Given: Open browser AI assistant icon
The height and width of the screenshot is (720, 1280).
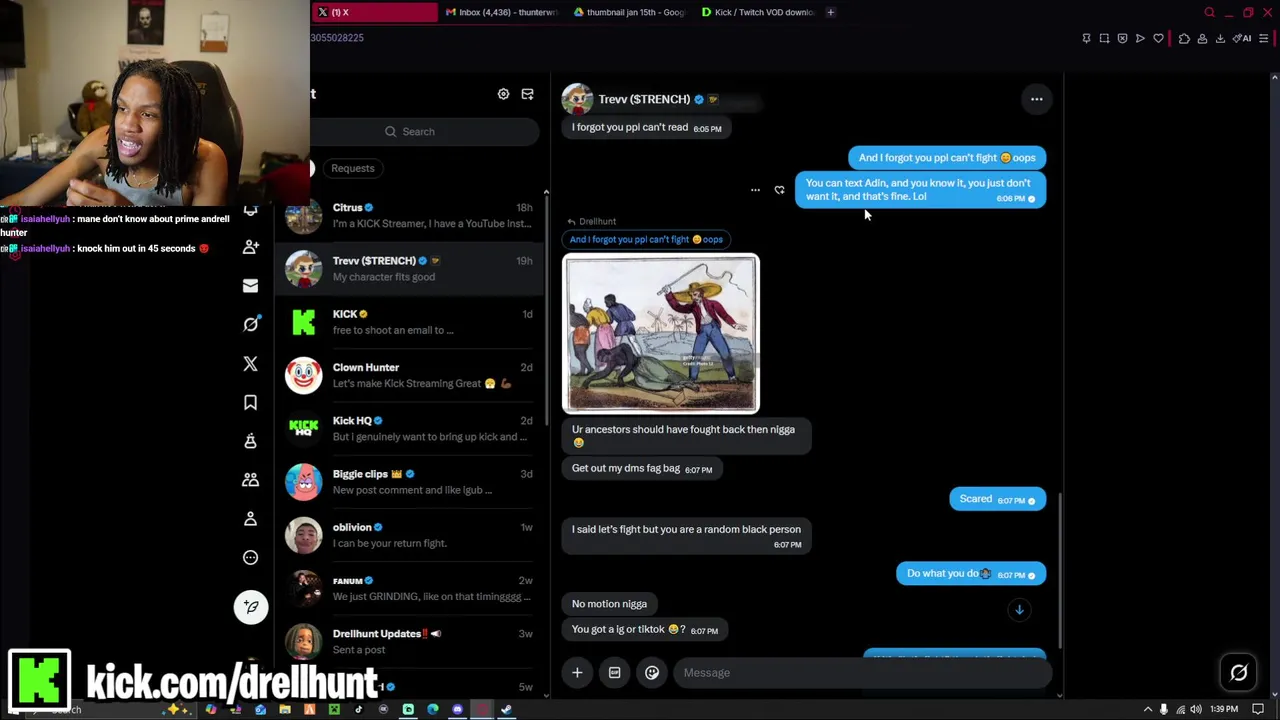Looking at the screenshot, I should (x=1241, y=38).
